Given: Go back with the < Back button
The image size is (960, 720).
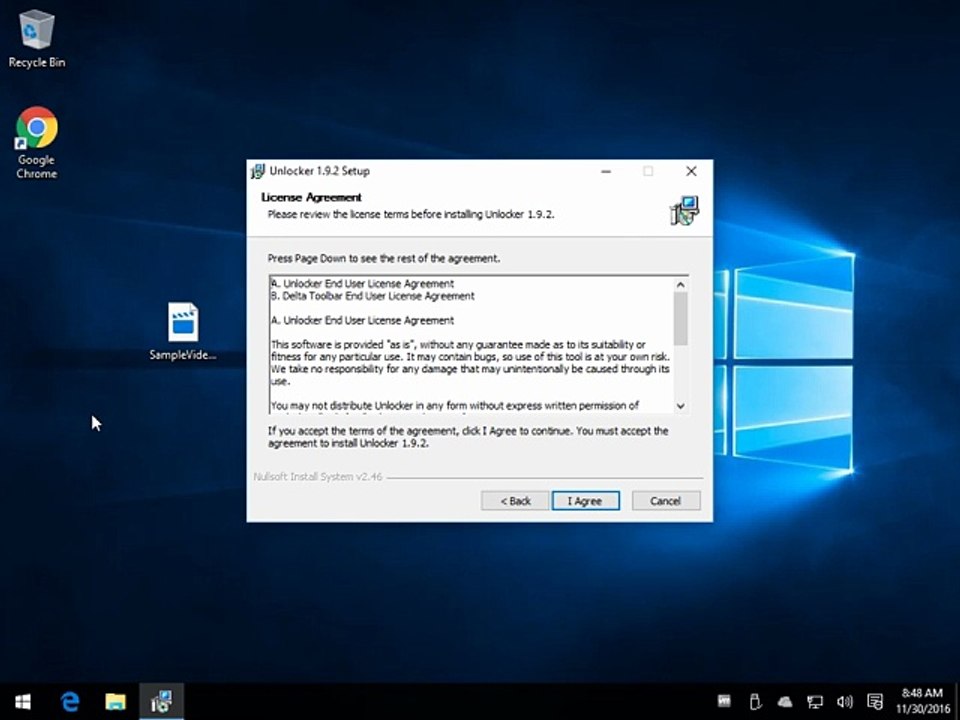Looking at the screenshot, I should coord(515,501).
